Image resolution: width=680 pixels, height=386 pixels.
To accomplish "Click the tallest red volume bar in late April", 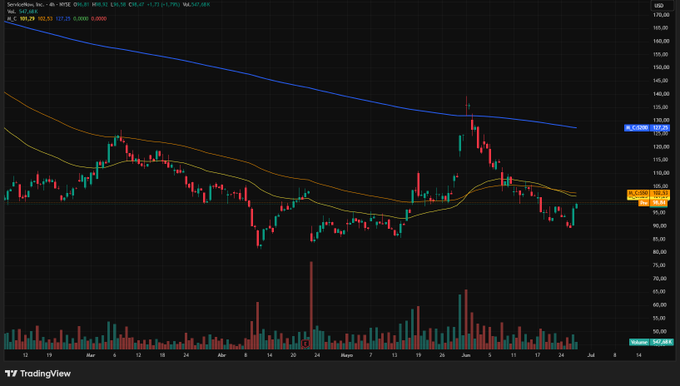I will click(311, 305).
